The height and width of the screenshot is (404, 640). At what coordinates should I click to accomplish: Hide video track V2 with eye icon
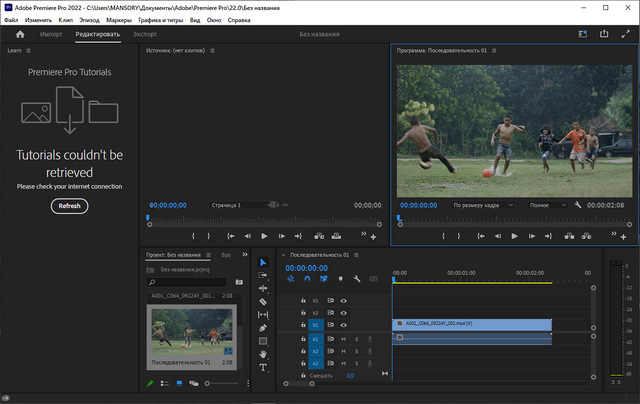[343, 312]
